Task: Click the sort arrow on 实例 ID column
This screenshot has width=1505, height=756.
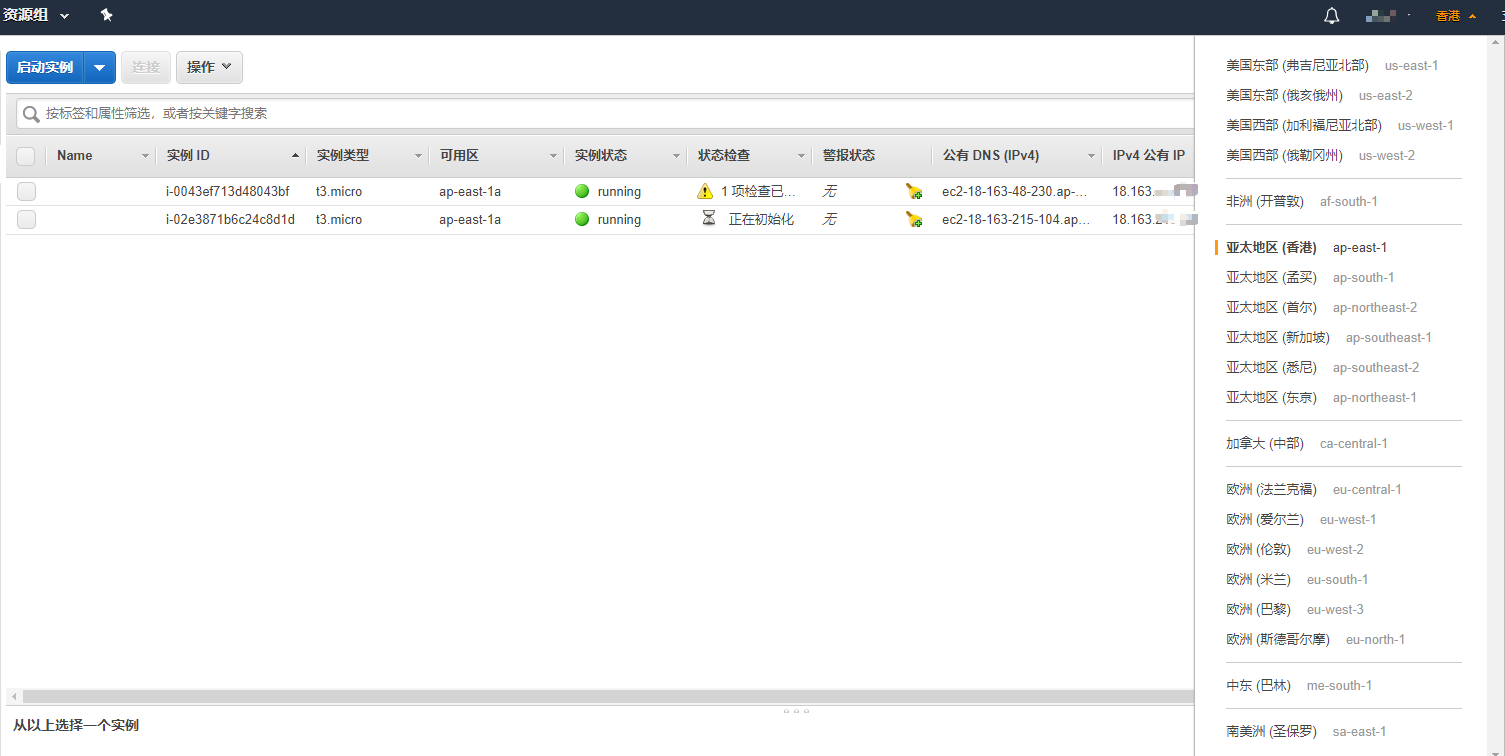Action: 295,156
